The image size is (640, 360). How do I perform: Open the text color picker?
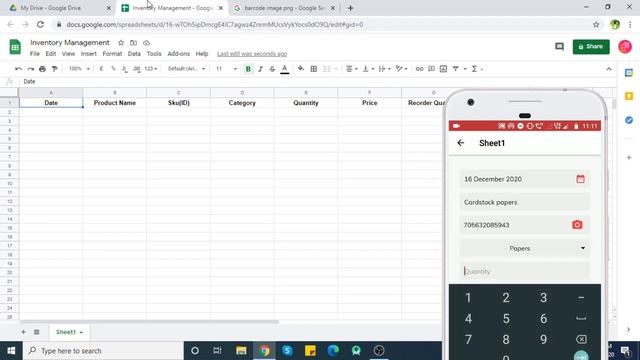click(x=285, y=69)
